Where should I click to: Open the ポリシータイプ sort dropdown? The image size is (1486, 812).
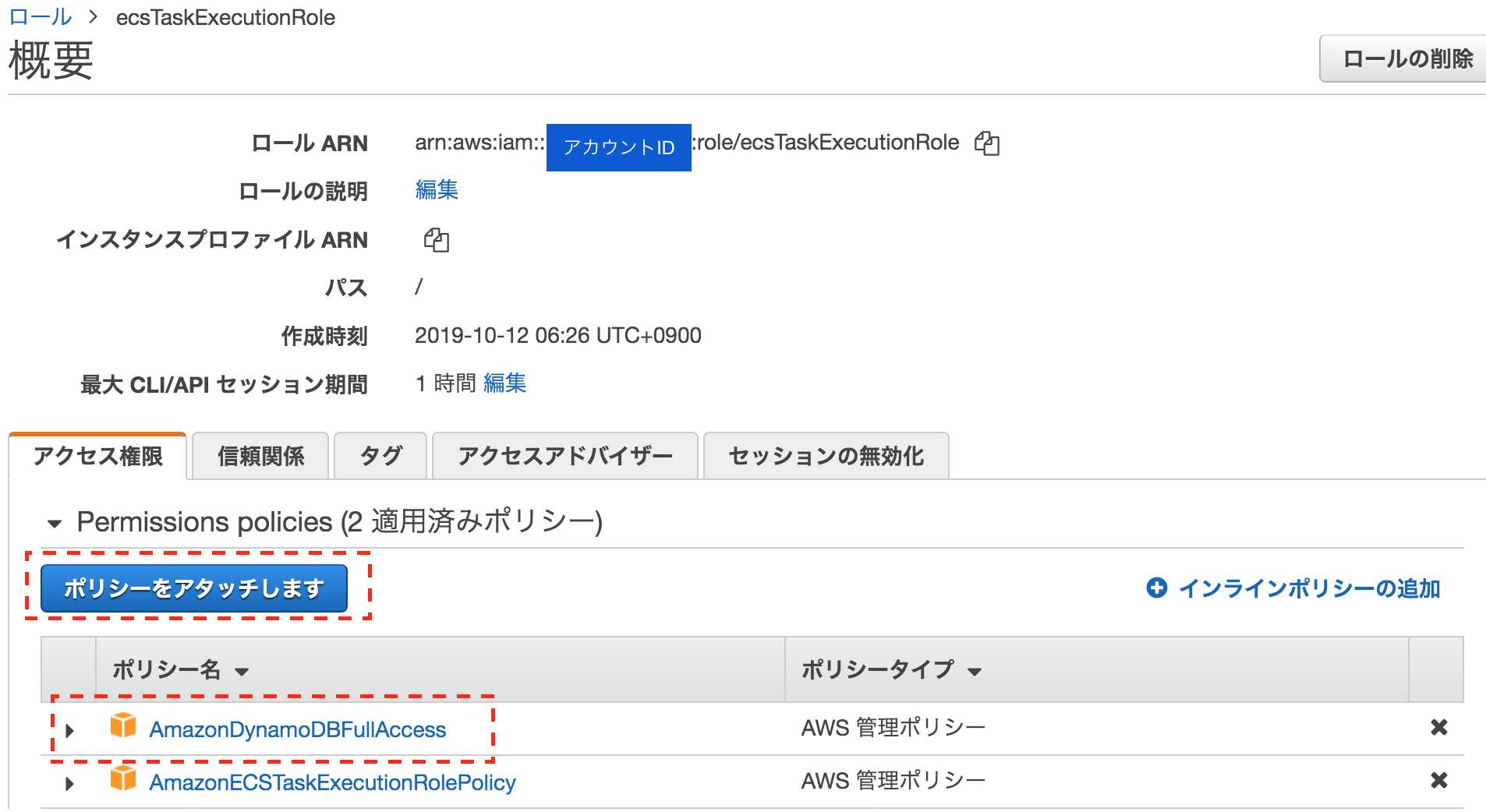975,671
